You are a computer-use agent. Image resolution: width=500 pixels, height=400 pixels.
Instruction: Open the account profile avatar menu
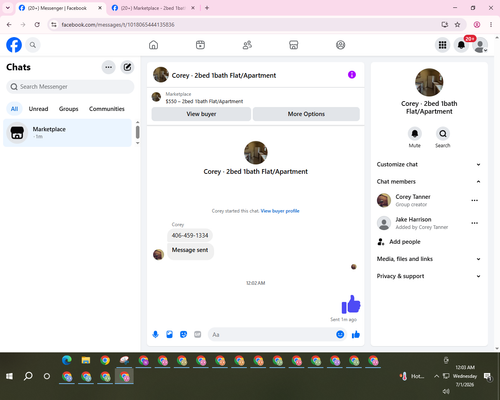[480, 45]
